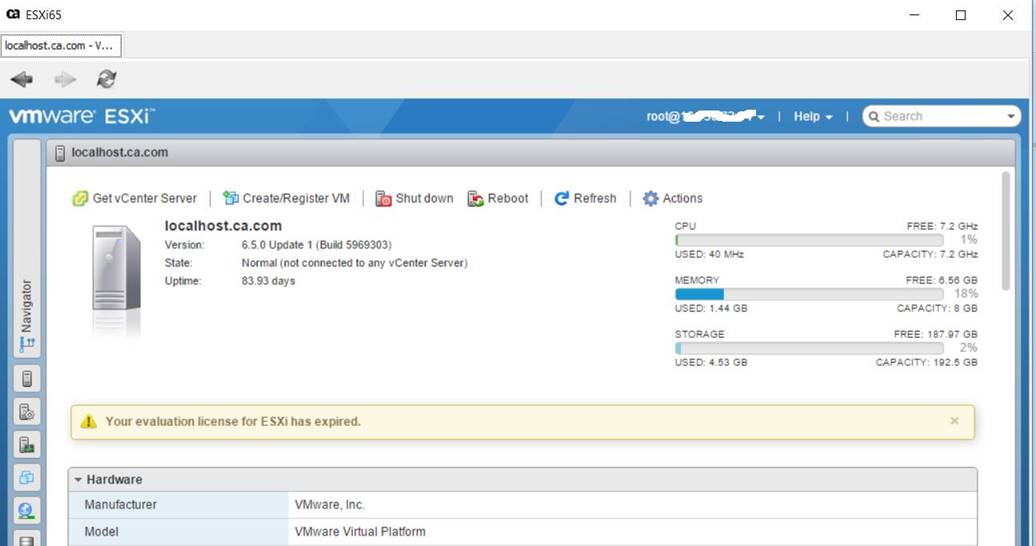Click the Manufacturer row label
This screenshot has width=1036, height=546.
120,505
